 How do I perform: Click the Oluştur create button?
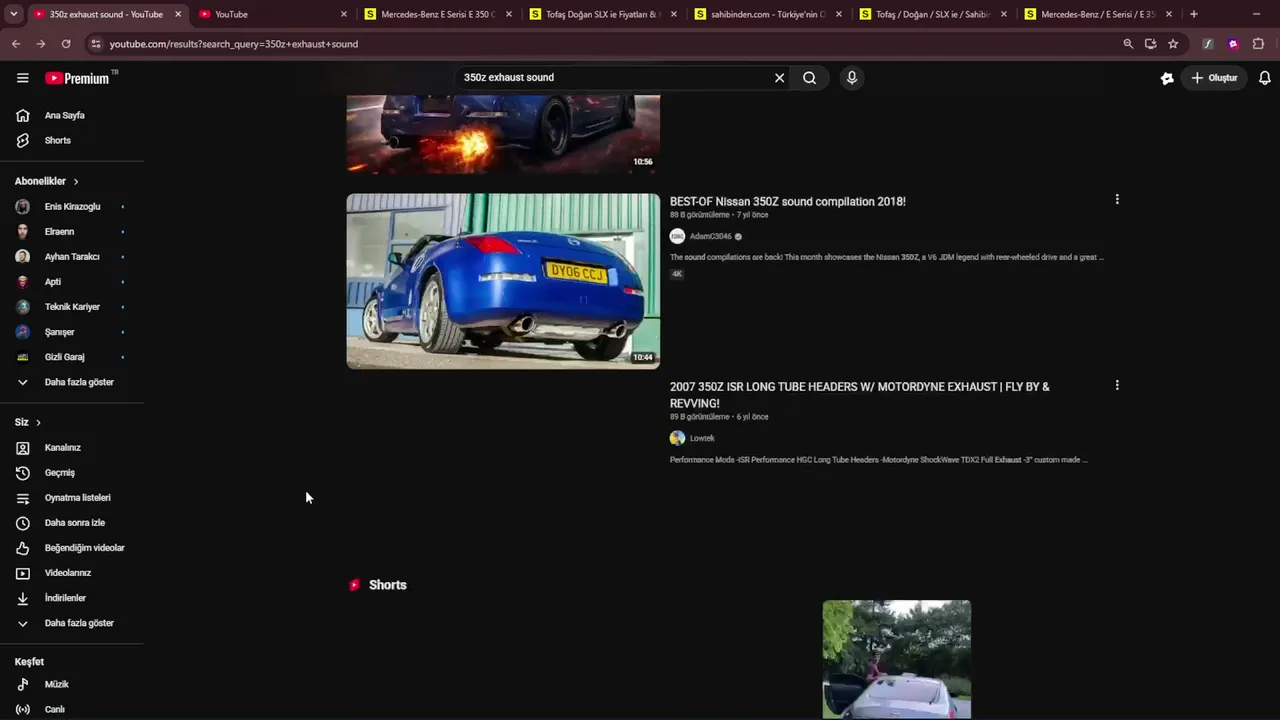point(1215,78)
